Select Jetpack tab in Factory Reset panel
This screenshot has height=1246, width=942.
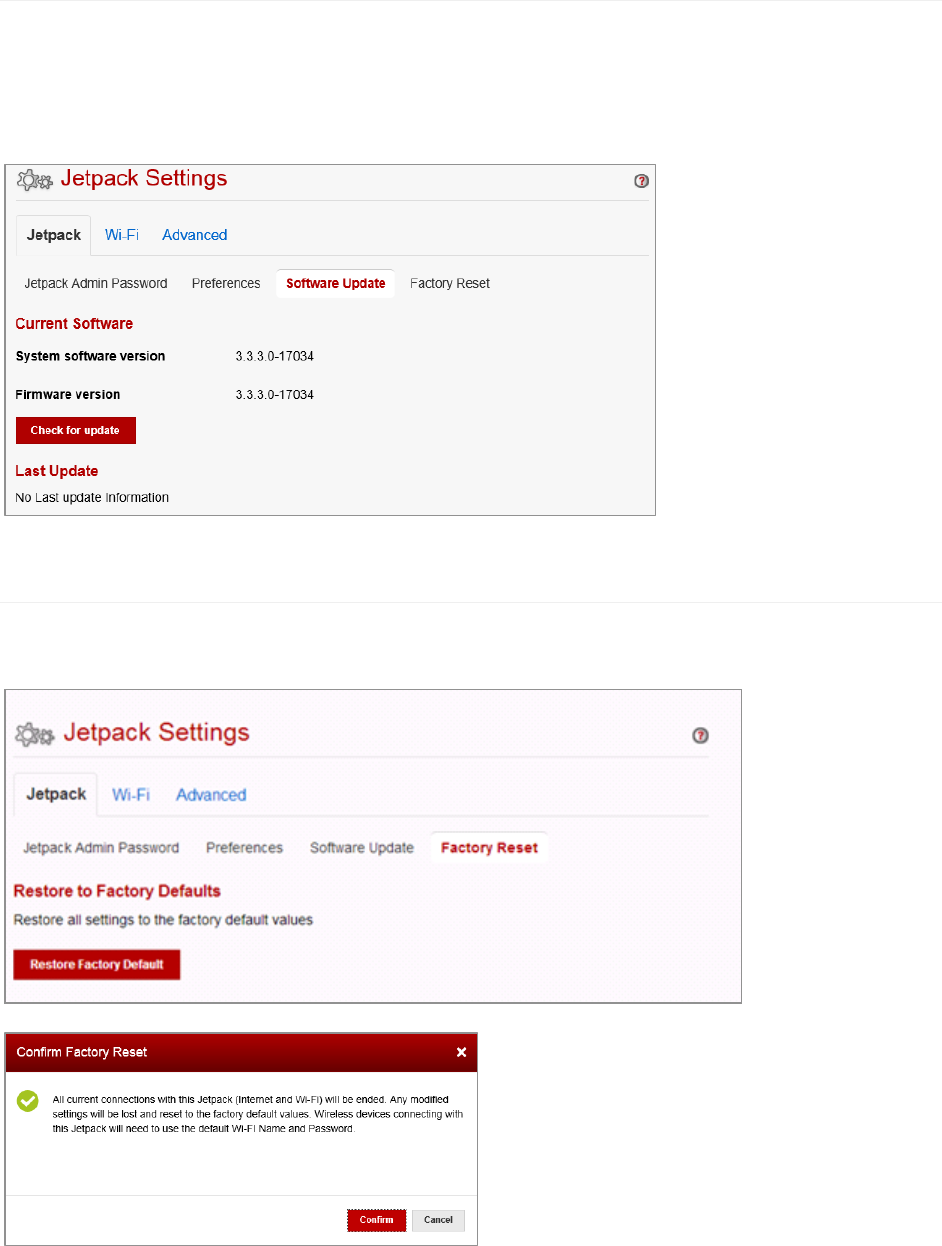pyautogui.click(x=56, y=794)
